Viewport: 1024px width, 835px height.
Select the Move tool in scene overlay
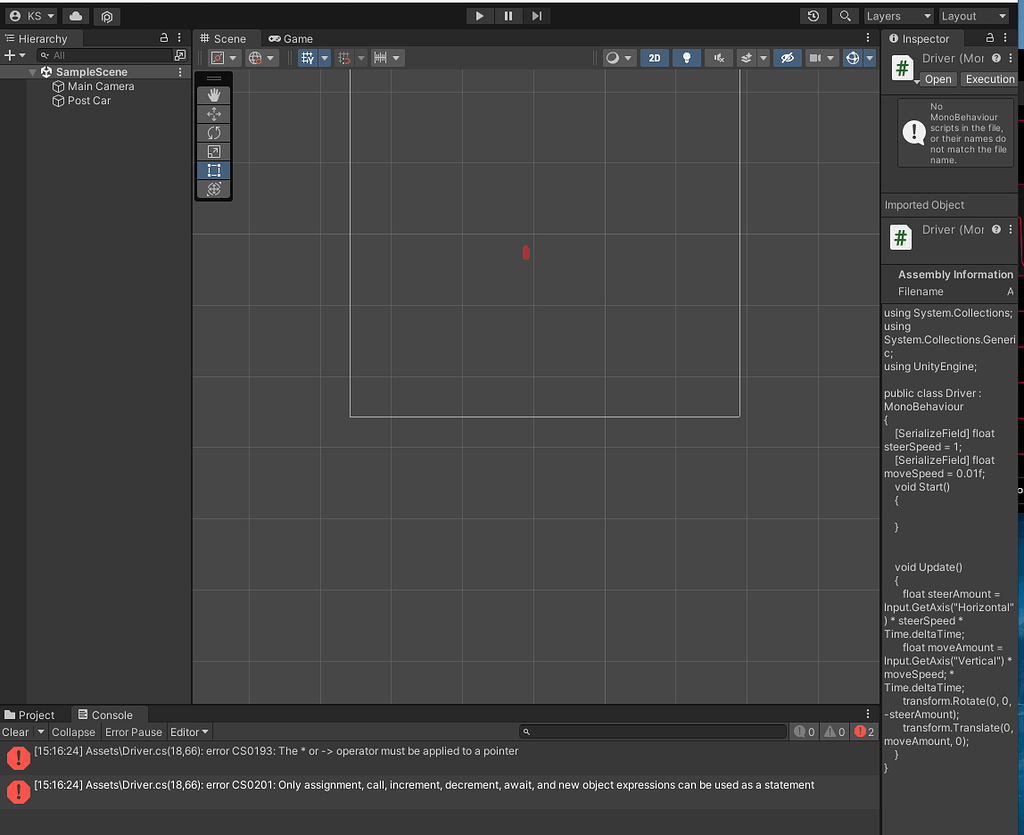coord(213,114)
